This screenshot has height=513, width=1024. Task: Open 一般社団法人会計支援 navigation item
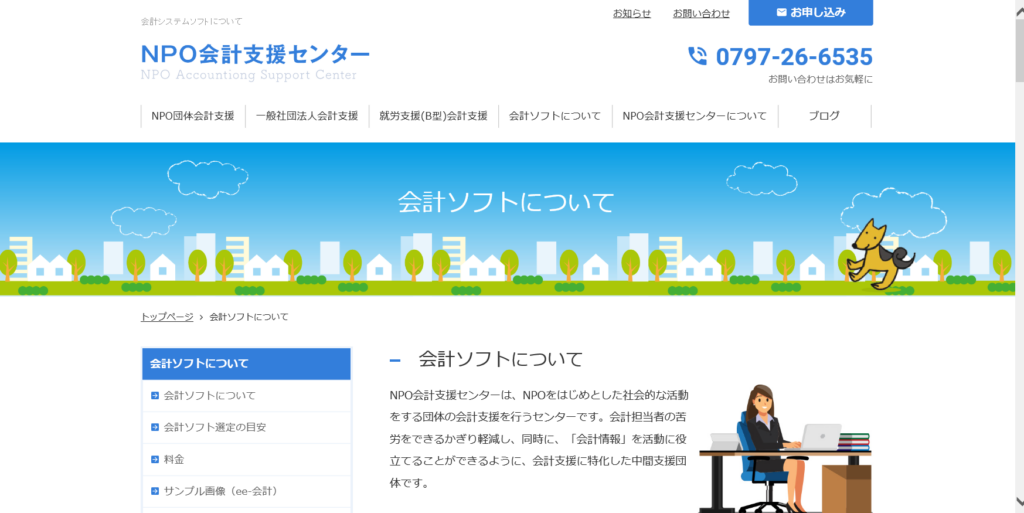(x=307, y=116)
